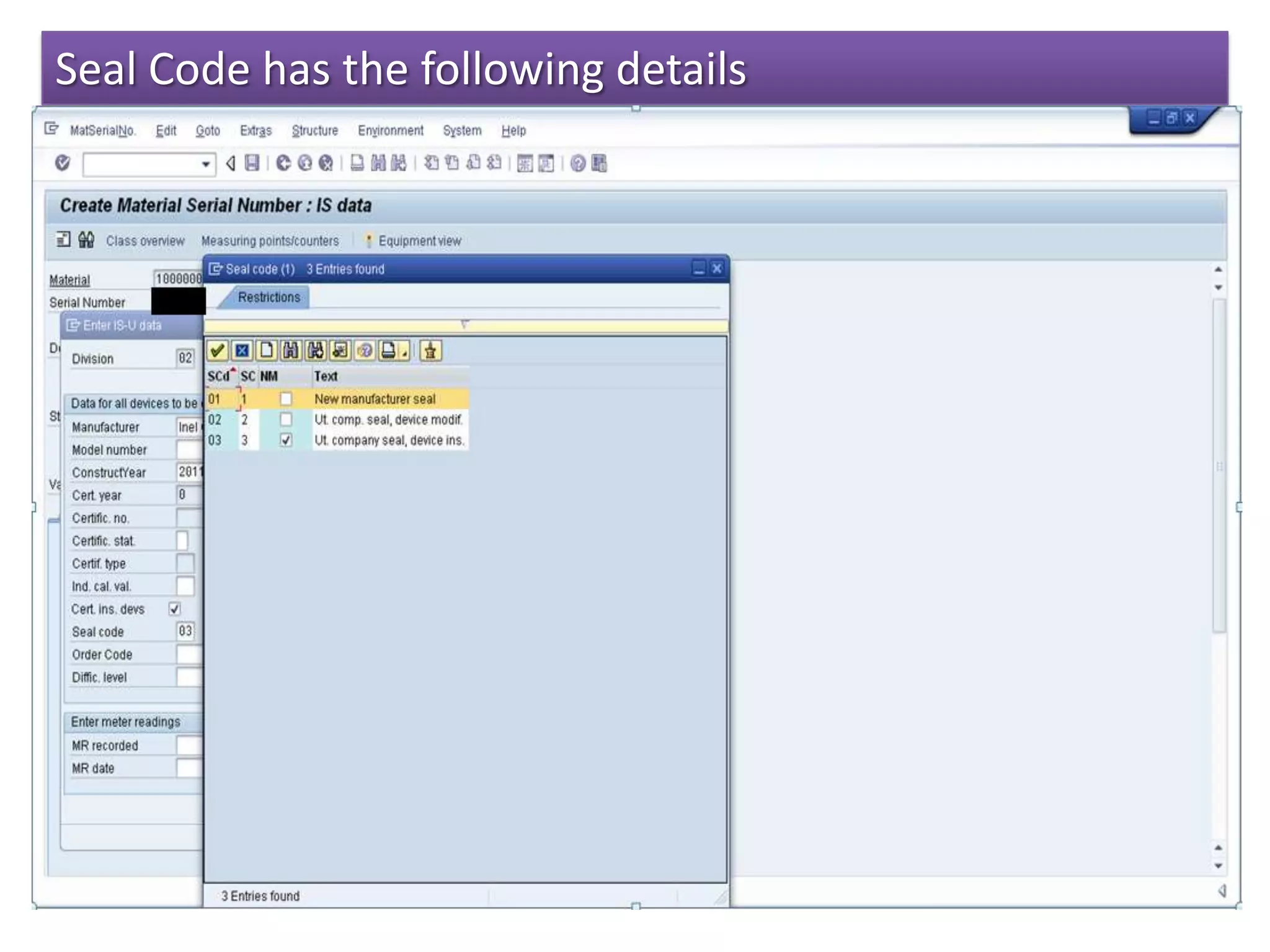This screenshot has width=1270, height=952.
Task: Click the round question mark Information icon in Seal code dialog
Action: tap(365, 351)
